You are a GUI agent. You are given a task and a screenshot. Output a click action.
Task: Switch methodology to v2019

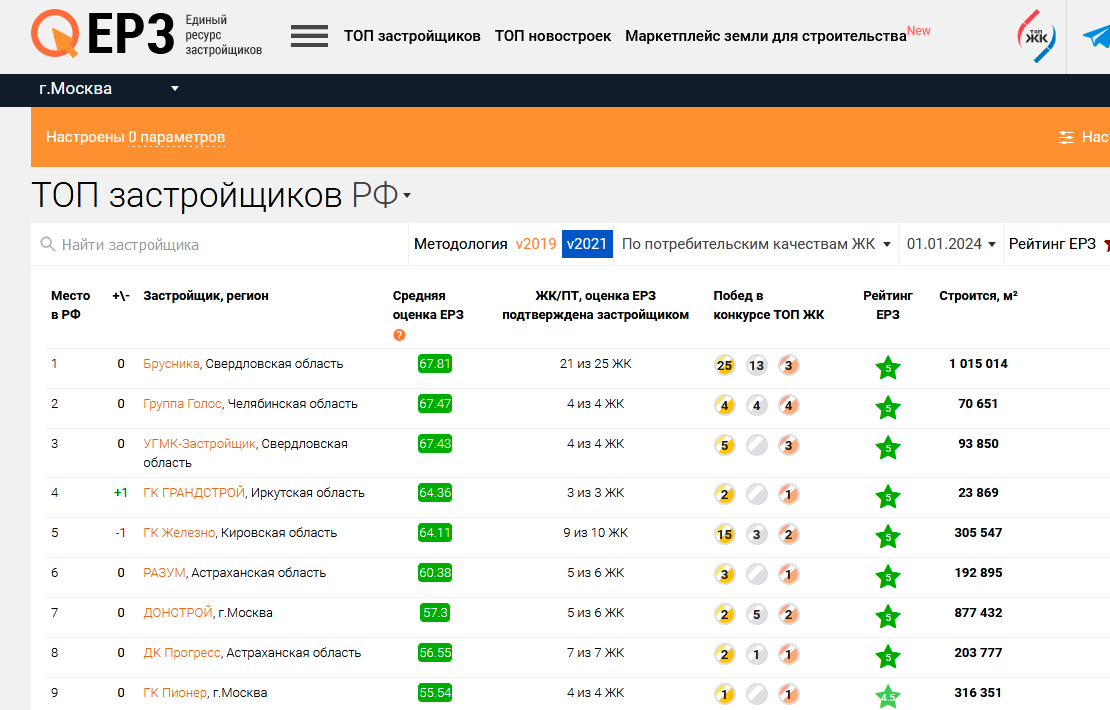pyautogui.click(x=535, y=244)
